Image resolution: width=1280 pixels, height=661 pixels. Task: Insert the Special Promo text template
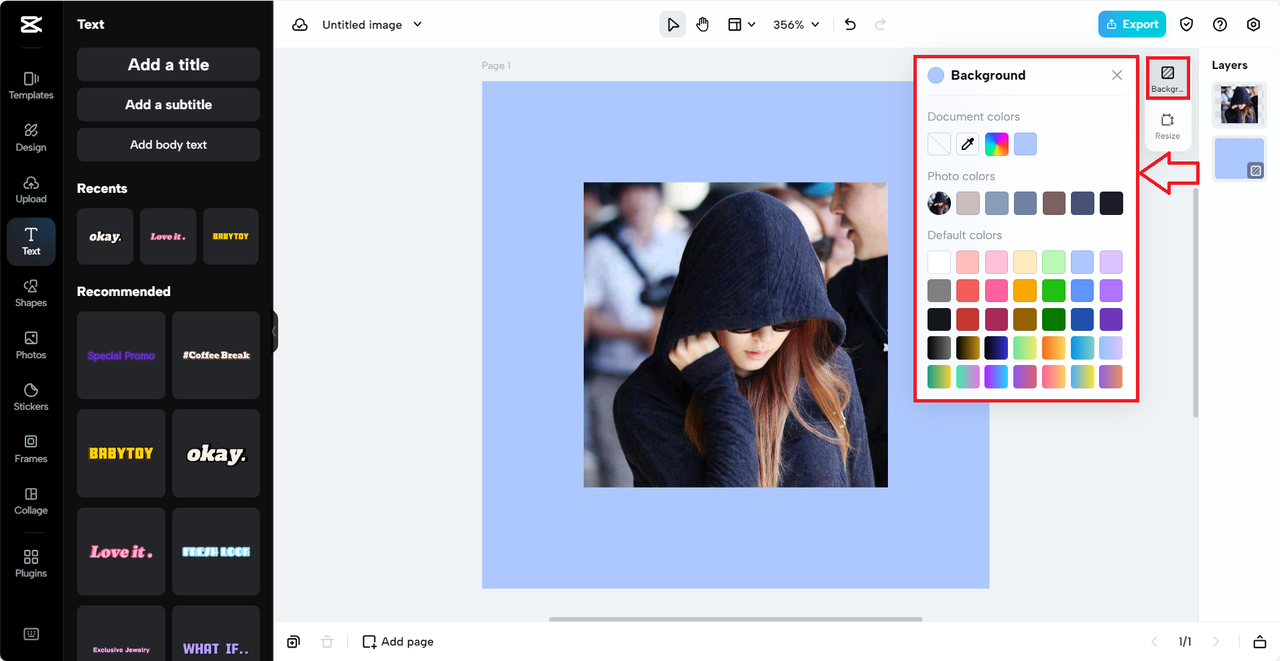(121, 355)
